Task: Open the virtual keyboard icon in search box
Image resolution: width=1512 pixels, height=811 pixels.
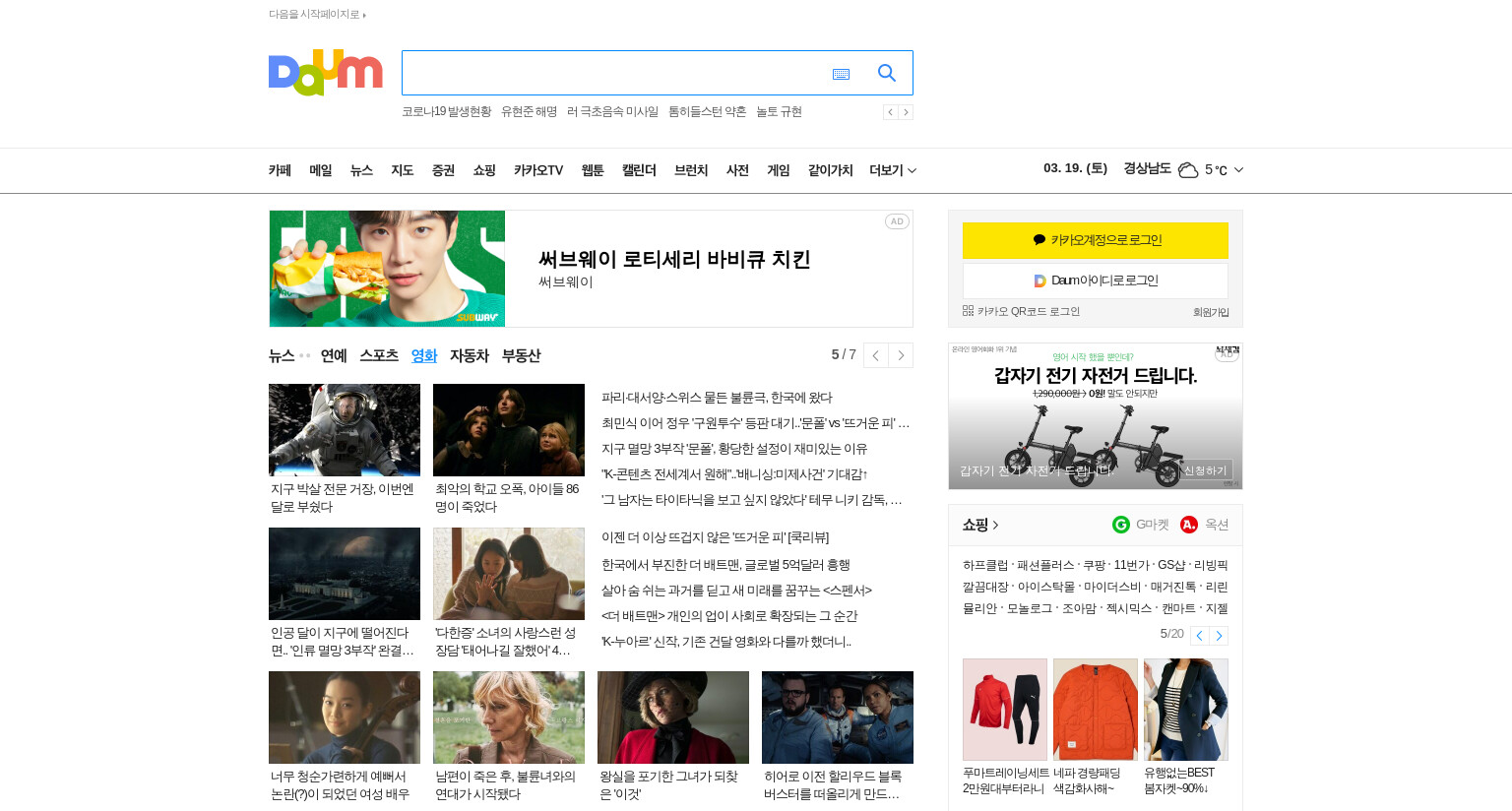Action: 841,74
